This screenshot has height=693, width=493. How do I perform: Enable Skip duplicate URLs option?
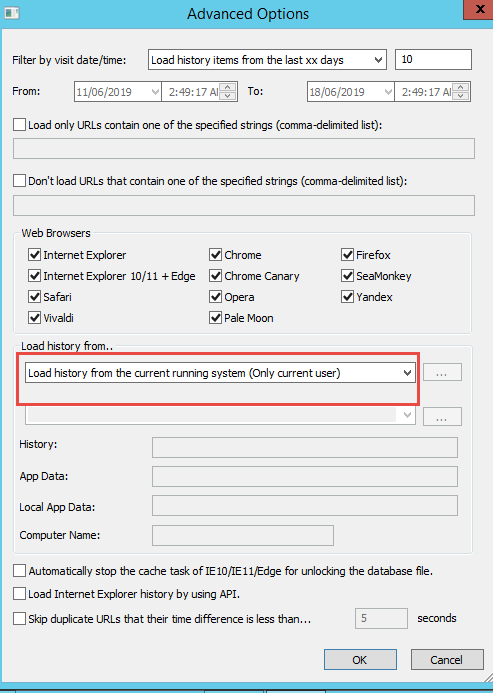tap(19, 618)
